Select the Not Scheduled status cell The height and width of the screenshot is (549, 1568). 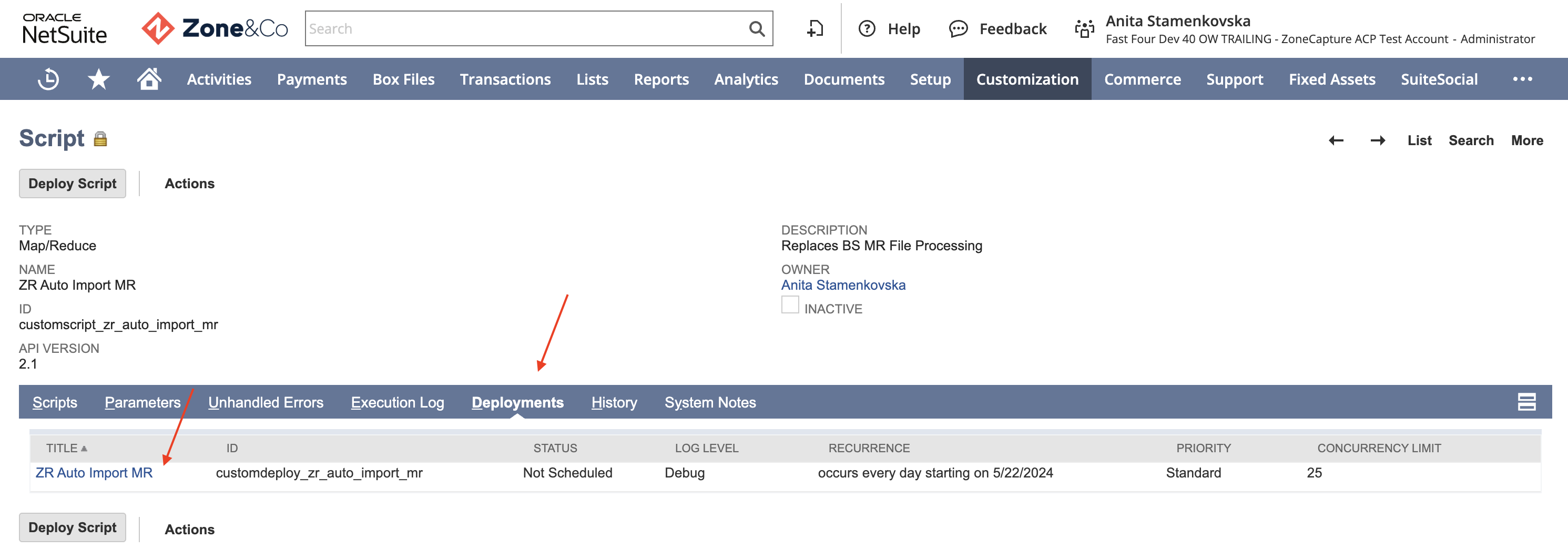tap(567, 473)
